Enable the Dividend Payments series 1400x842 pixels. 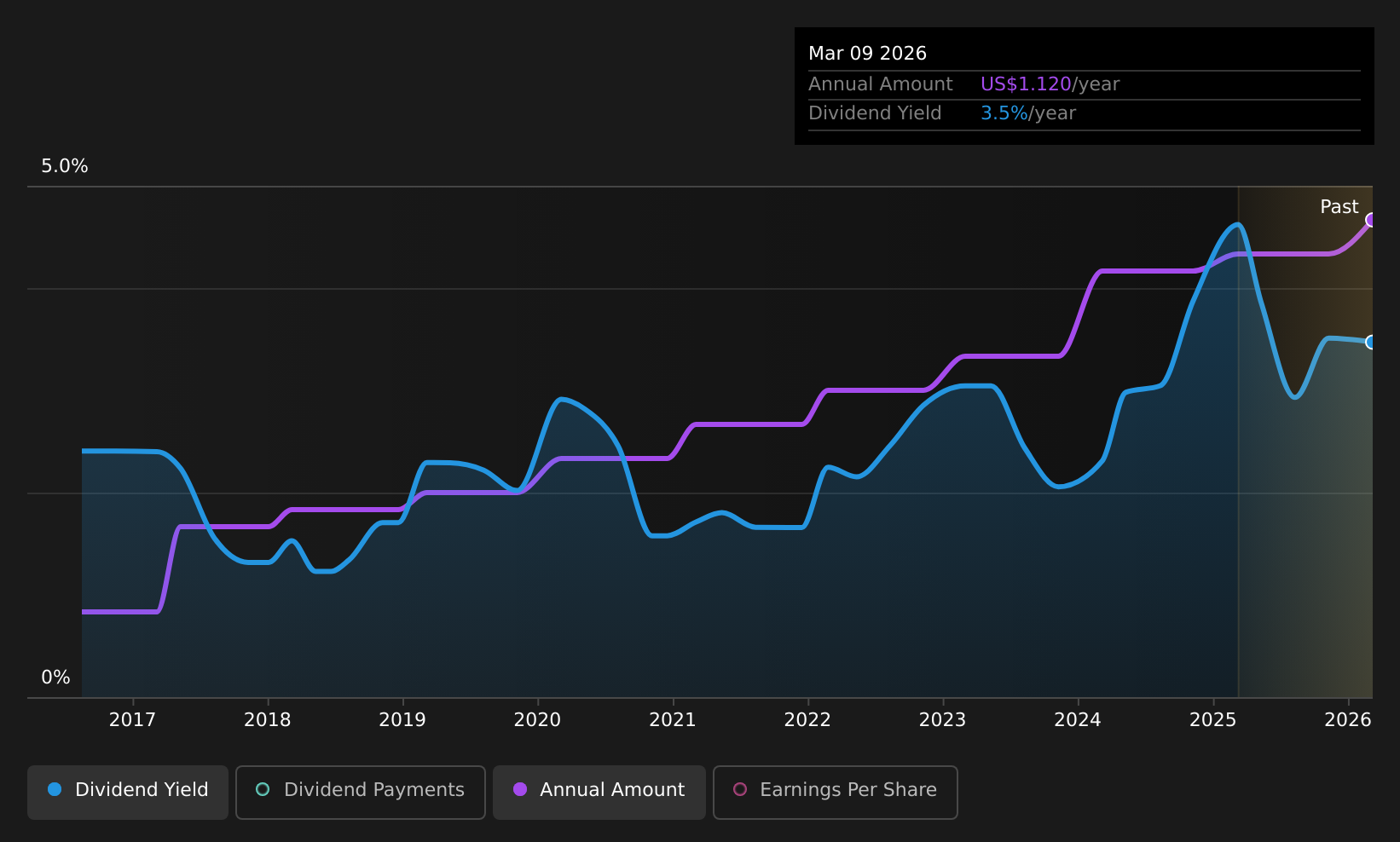pyautogui.click(x=361, y=793)
